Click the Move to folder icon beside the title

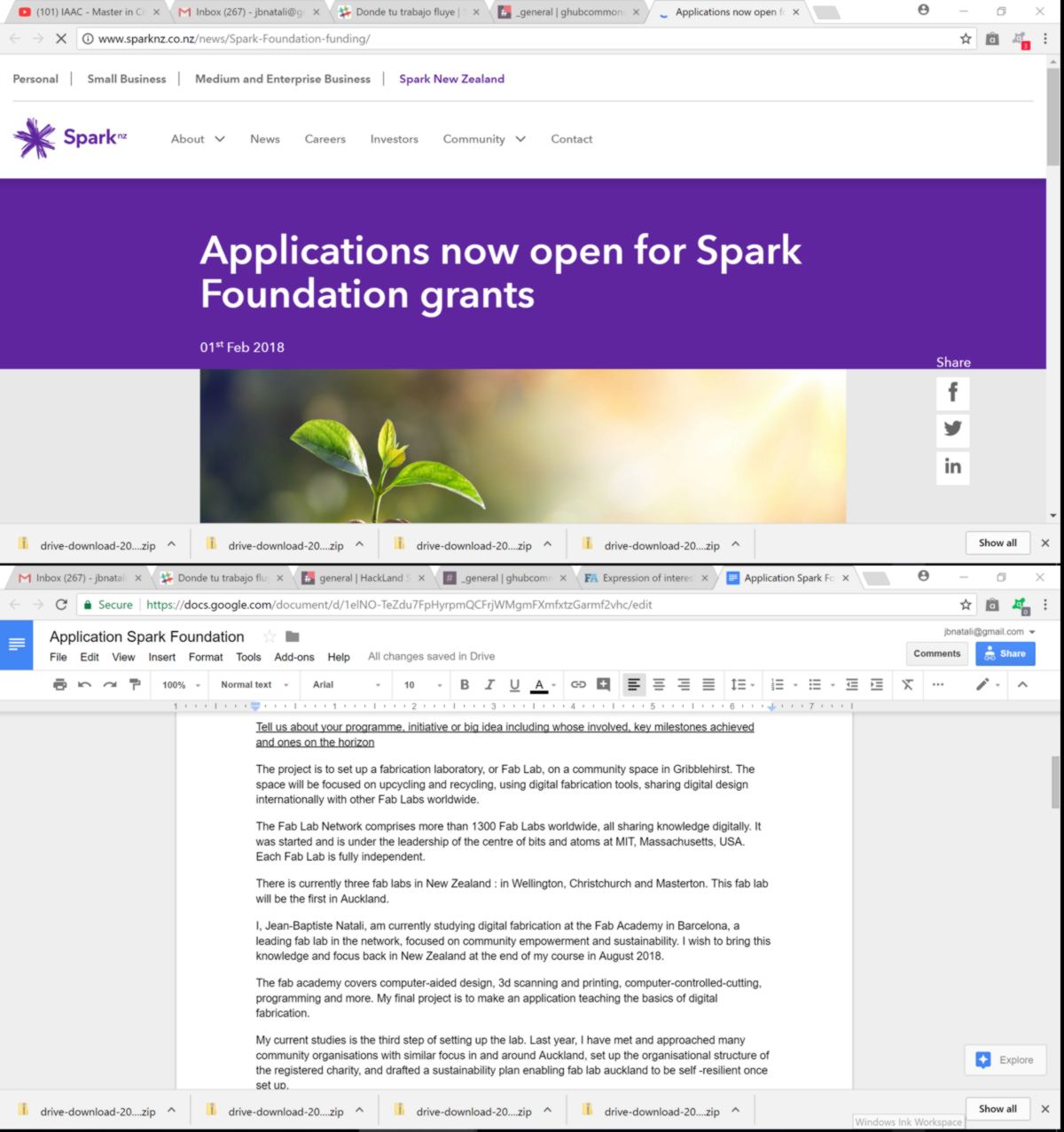click(x=293, y=636)
